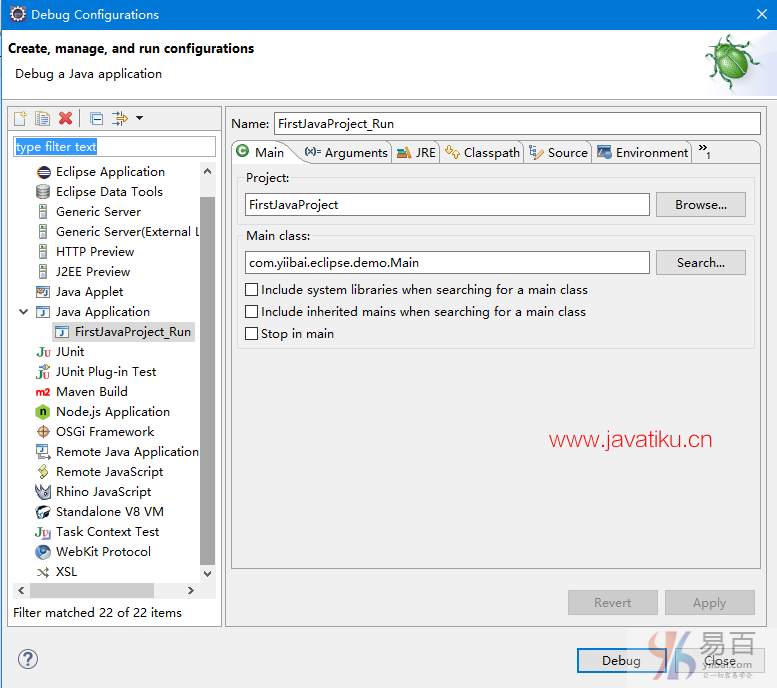This screenshot has height=688, width=777.
Task: Click the J2EE Preview icon
Action: click(x=43, y=272)
